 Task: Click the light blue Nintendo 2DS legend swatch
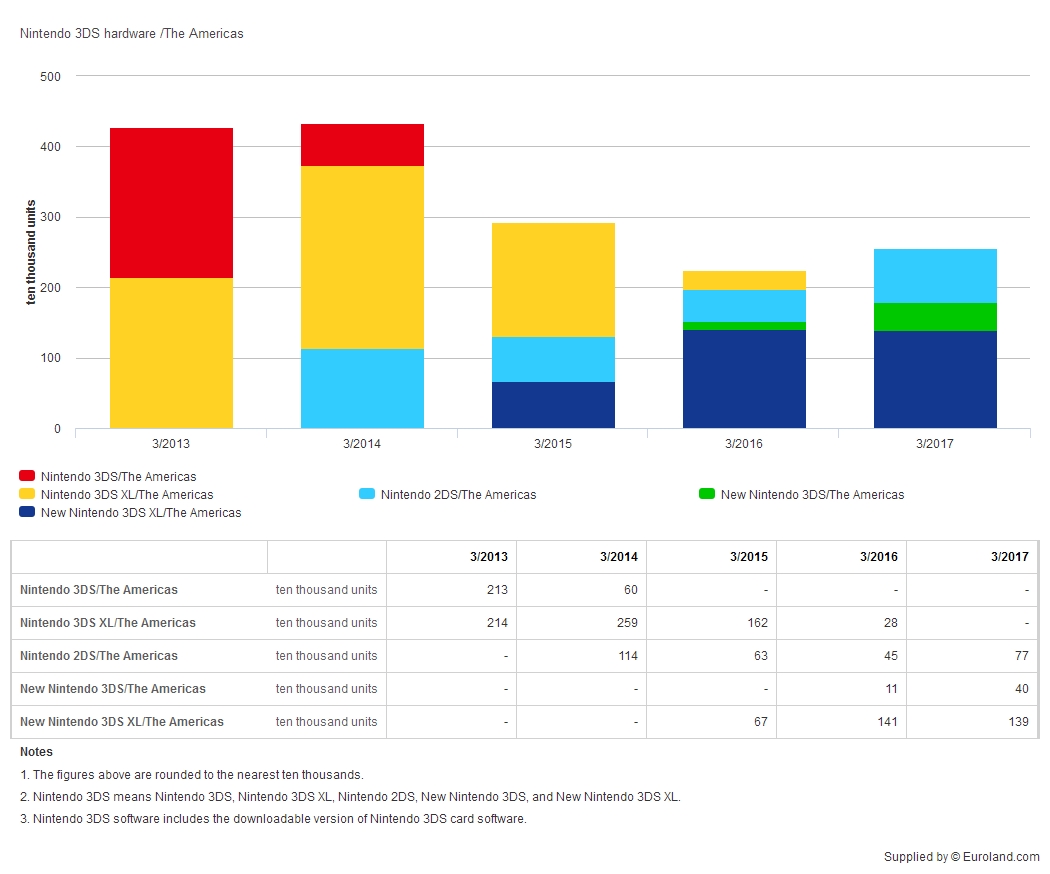point(367,494)
